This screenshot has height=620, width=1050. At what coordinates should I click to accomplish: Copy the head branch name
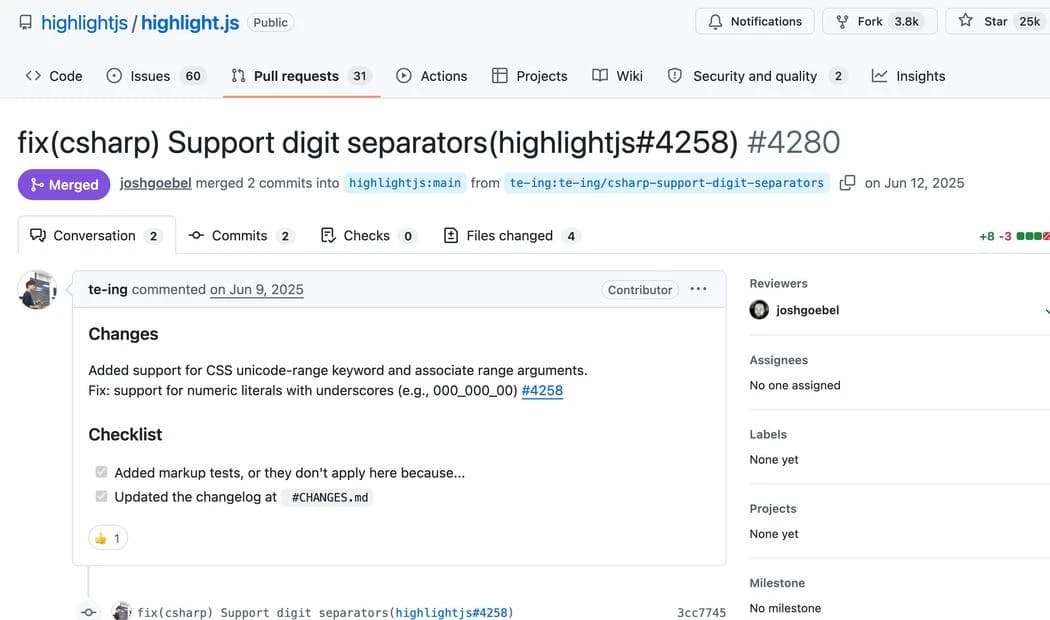[847, 183]
